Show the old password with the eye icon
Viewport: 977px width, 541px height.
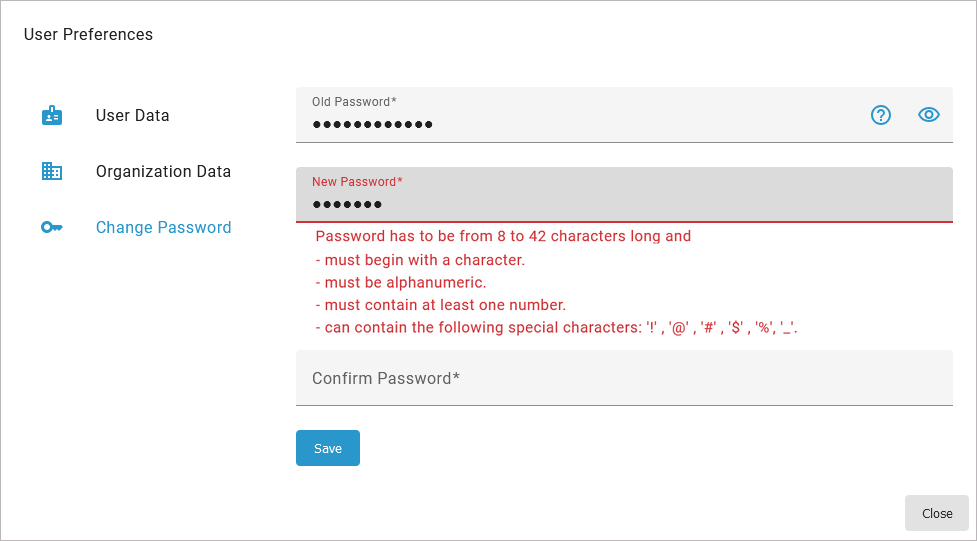pos(929,115)
